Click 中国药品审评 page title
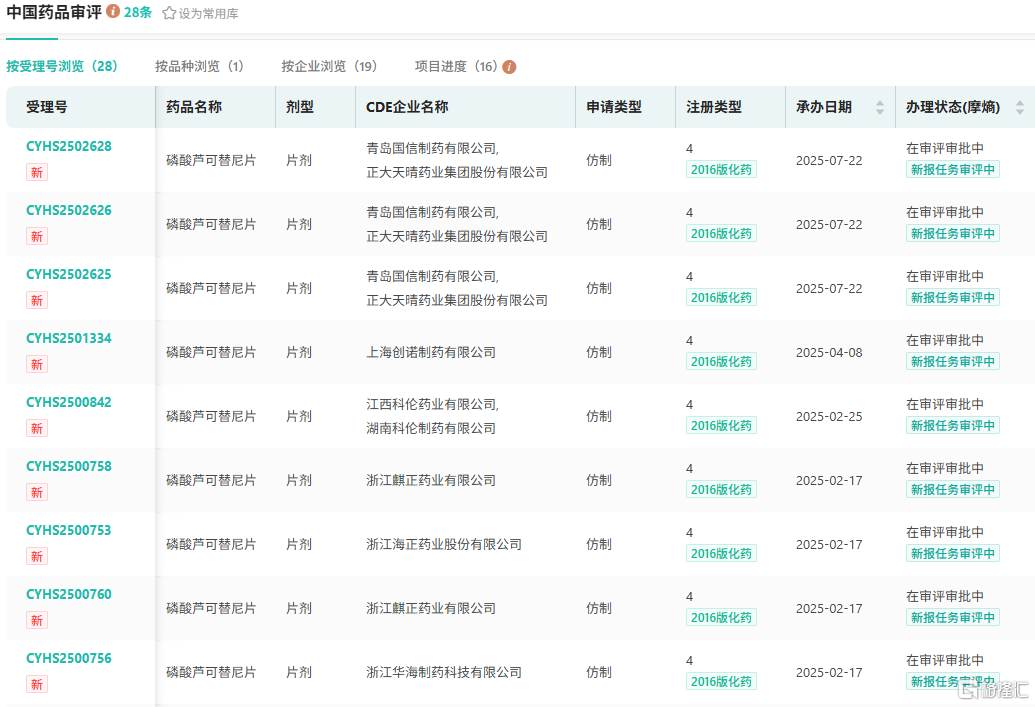The image size is (1035, 707). [54, 12]
